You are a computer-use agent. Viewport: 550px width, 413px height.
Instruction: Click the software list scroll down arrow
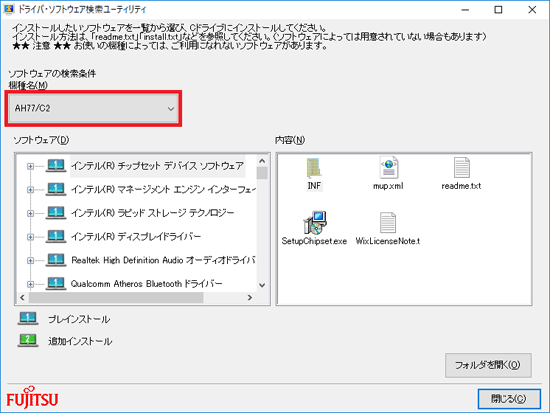pos(262,285)
